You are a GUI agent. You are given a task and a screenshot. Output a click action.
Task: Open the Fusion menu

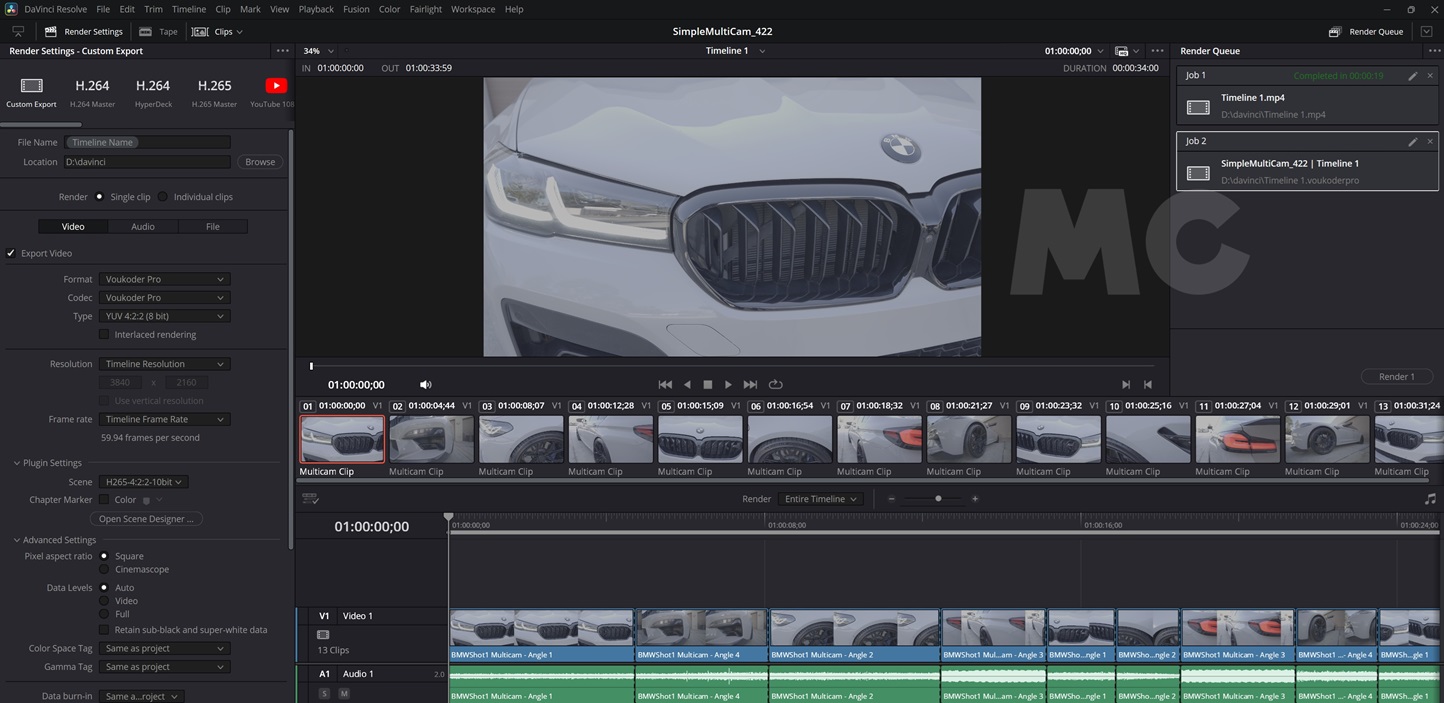click(x=356, y=9)
